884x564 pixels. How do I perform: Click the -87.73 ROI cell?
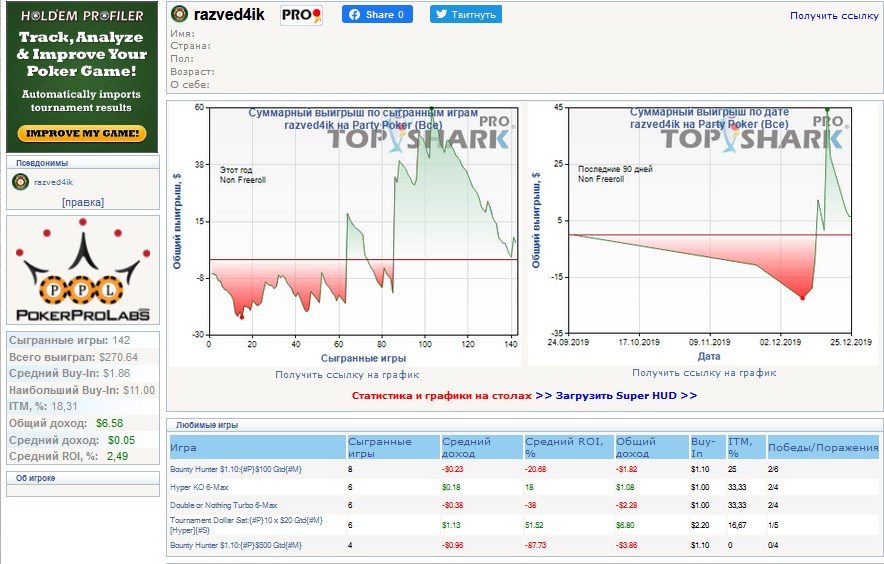pyautogui.click(x=536, y=545)
